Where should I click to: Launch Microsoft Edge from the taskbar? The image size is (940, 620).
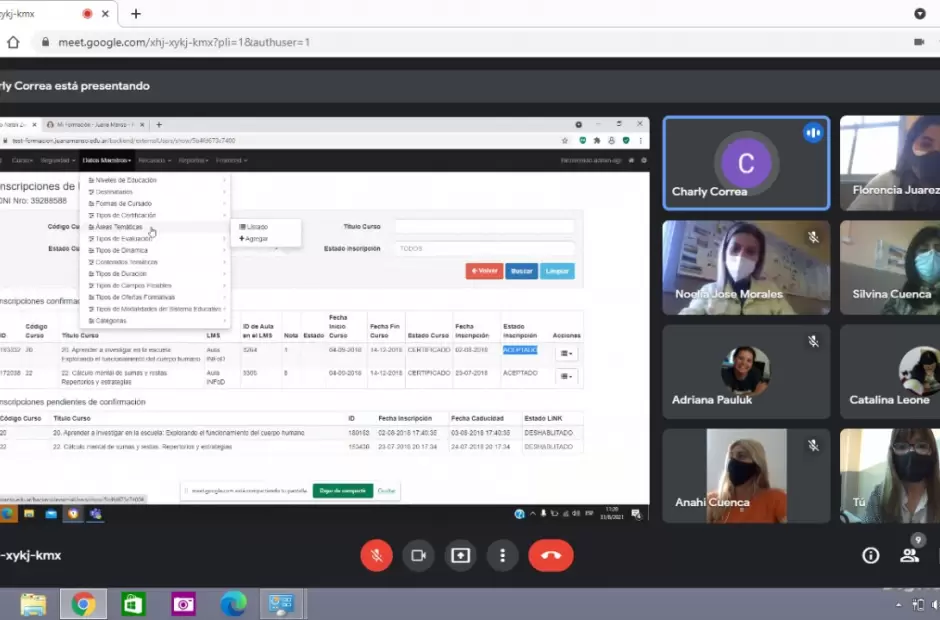(233, 604)
